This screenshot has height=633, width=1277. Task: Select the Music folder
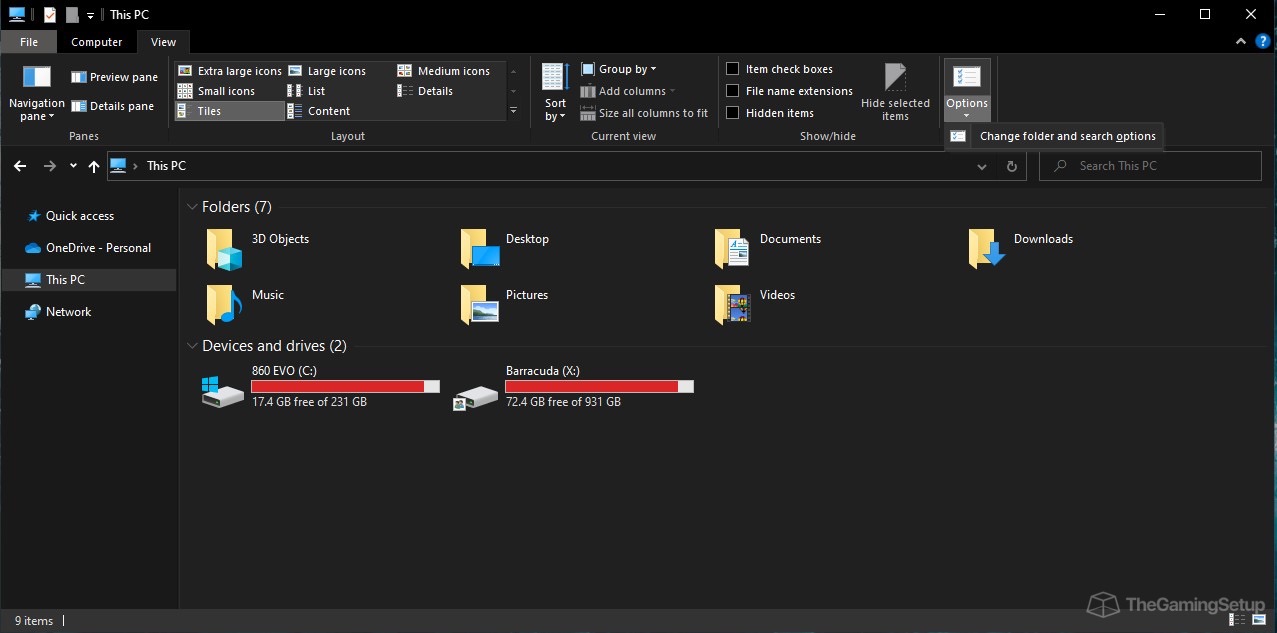point(245,305)
